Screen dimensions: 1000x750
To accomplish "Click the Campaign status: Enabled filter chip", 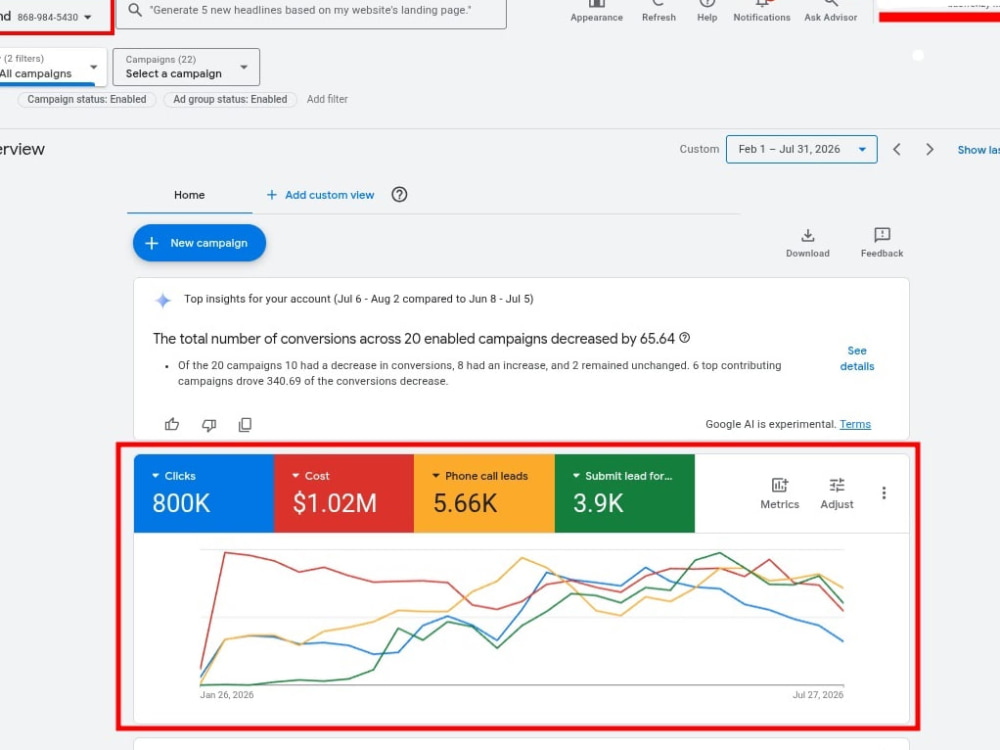I will 87,99.
